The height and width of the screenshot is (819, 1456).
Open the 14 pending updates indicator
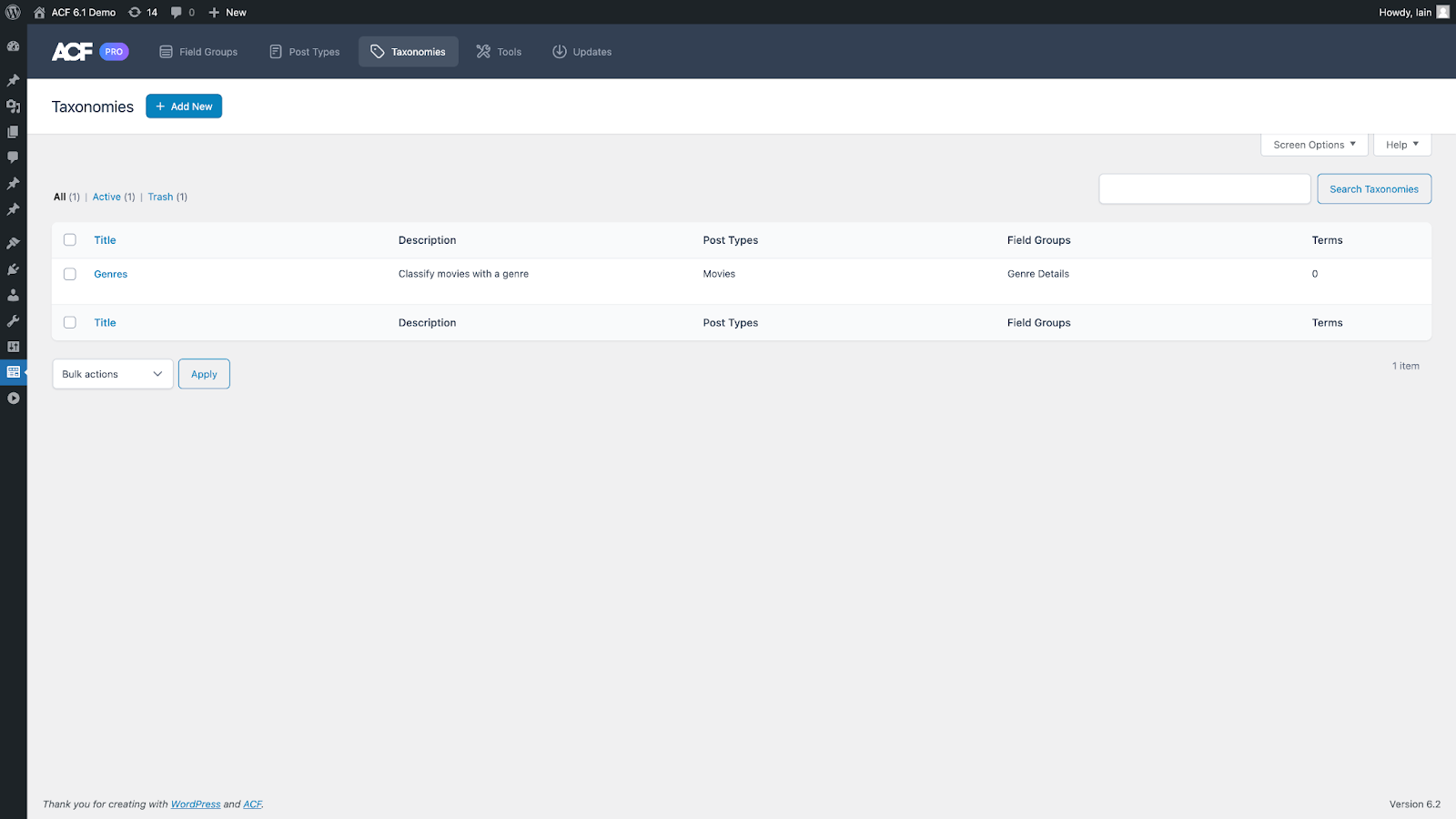pos(143,12)
